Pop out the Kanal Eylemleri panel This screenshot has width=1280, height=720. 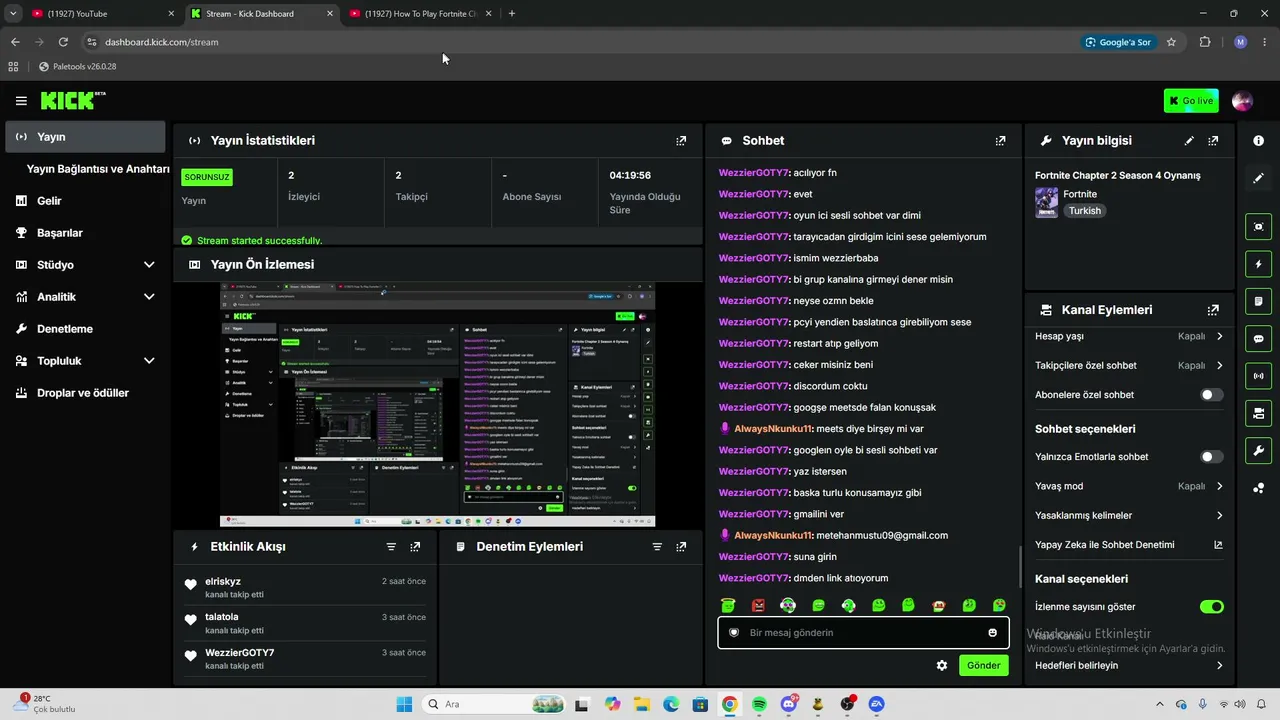coord(1213,310)
